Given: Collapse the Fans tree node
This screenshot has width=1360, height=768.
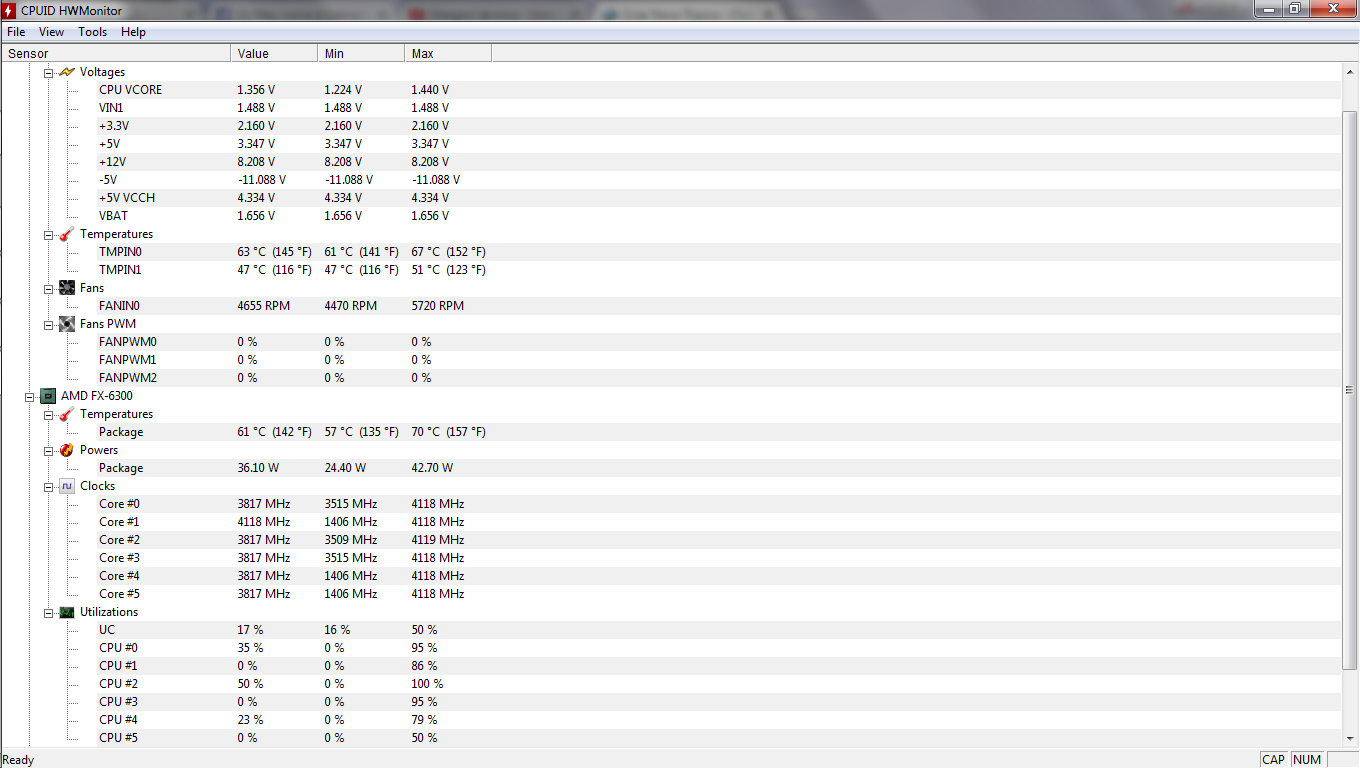Looking at the screenshot, I should [48, 288].
